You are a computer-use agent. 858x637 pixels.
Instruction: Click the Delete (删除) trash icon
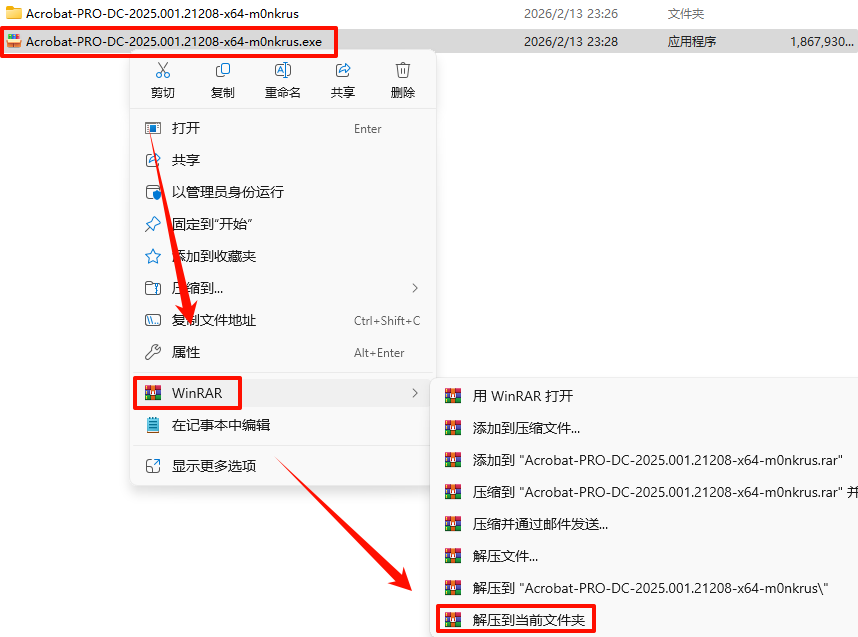[403, 71]
